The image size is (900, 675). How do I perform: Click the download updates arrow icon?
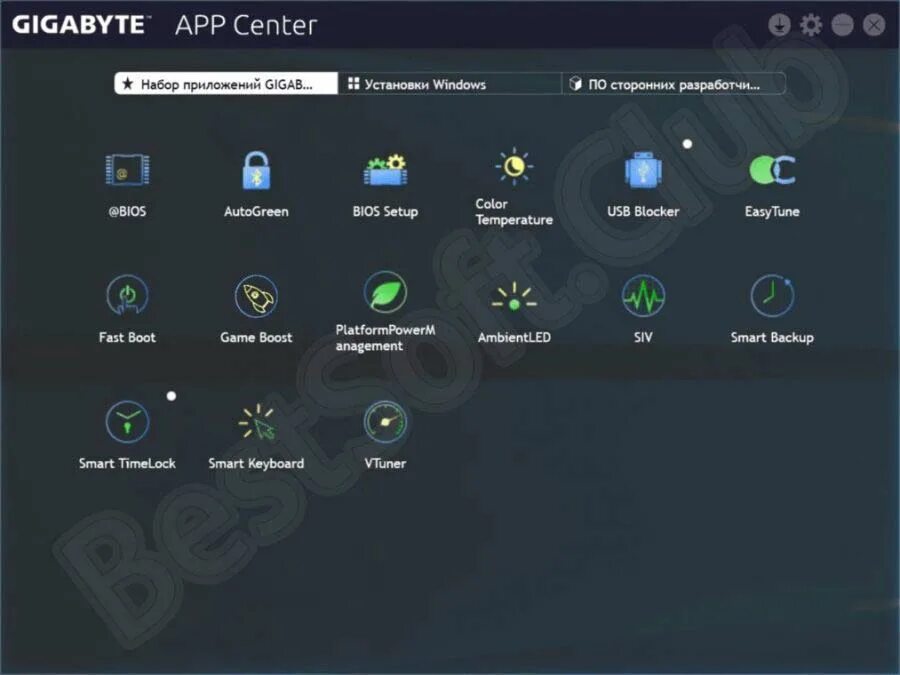click(x=779, y=25)
